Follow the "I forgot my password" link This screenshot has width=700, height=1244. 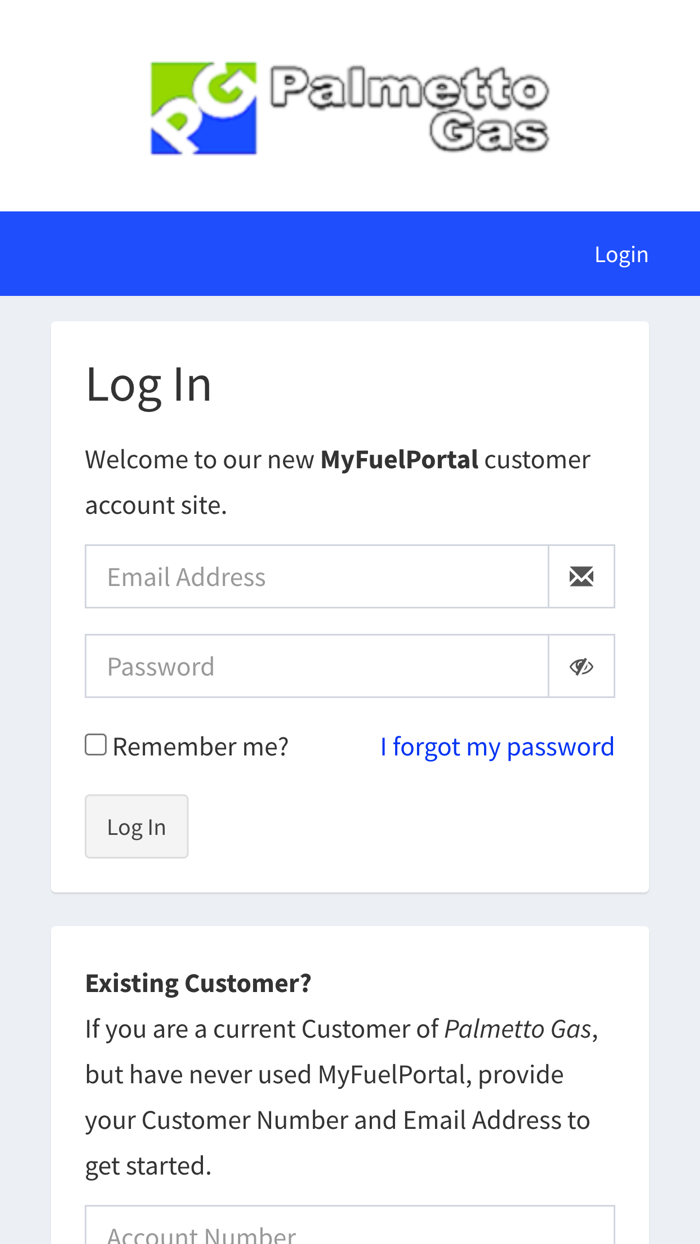coord(497,746)
